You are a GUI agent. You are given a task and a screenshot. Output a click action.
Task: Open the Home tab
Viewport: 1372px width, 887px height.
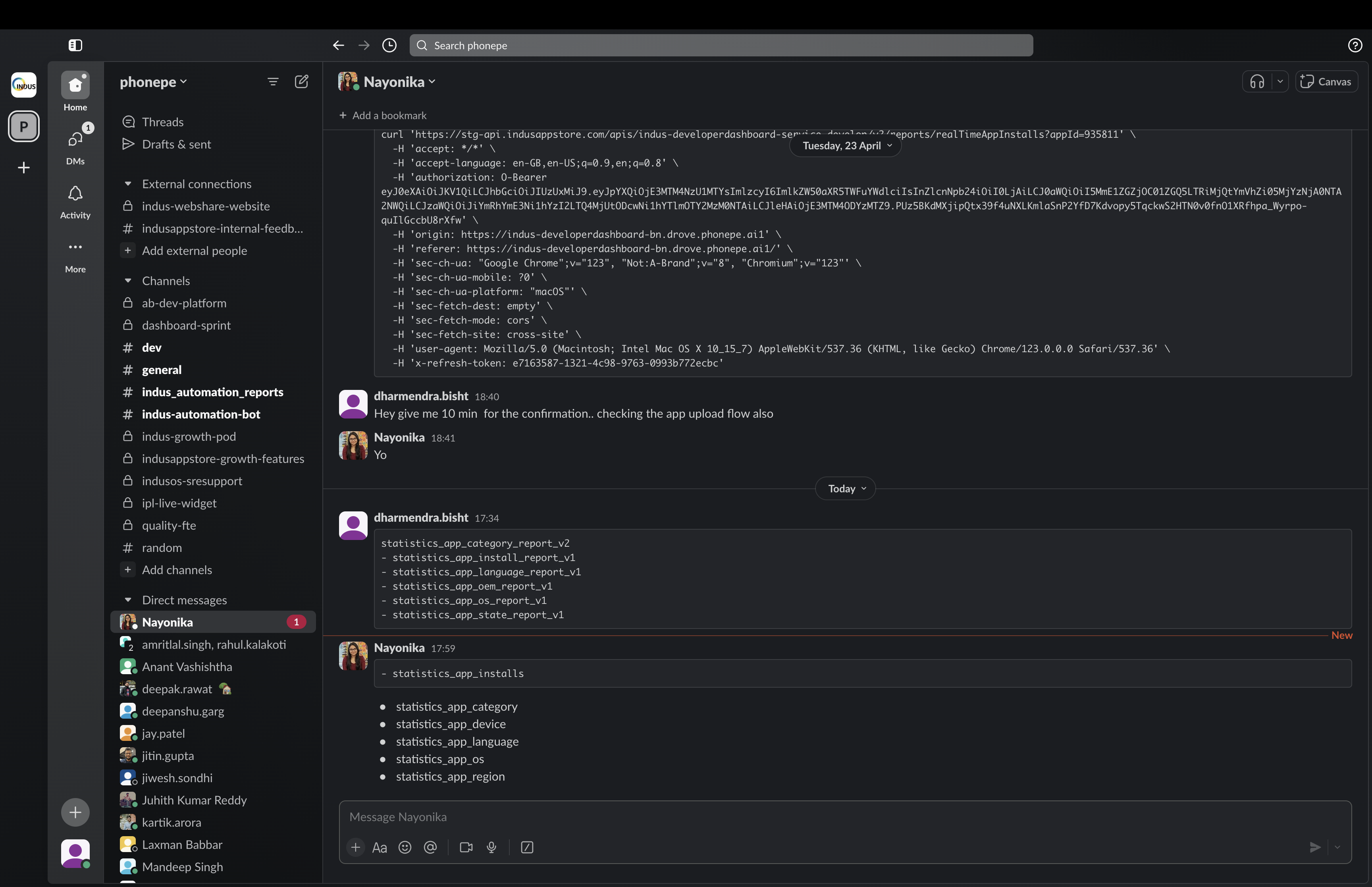pyautogui.click(x=75, y=92)
